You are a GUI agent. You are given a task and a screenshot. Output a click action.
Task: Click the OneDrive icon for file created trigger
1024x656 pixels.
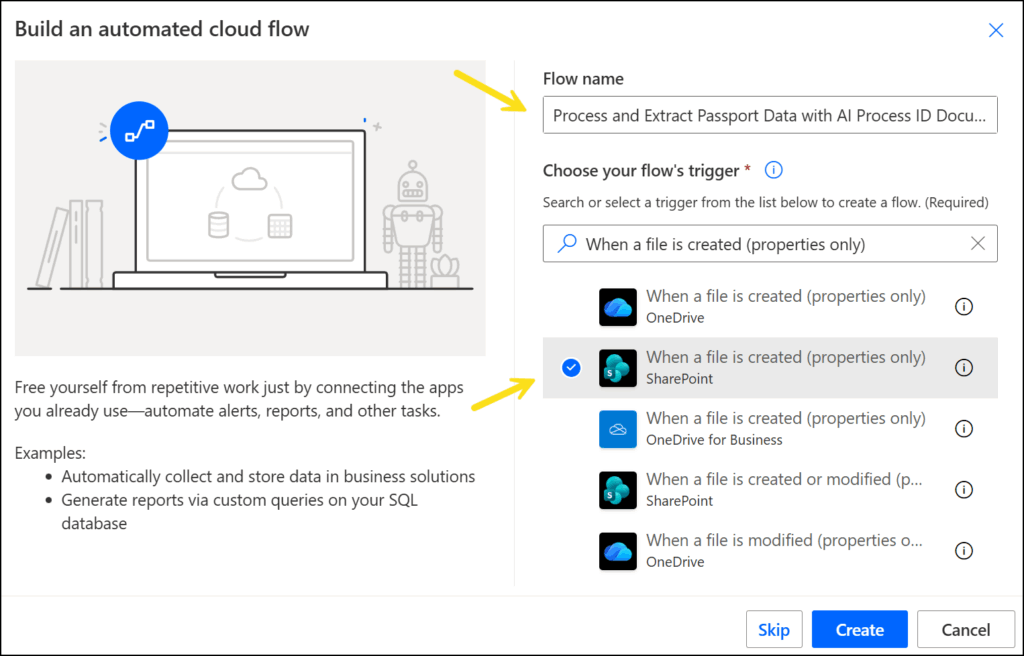tap(618, 307)
